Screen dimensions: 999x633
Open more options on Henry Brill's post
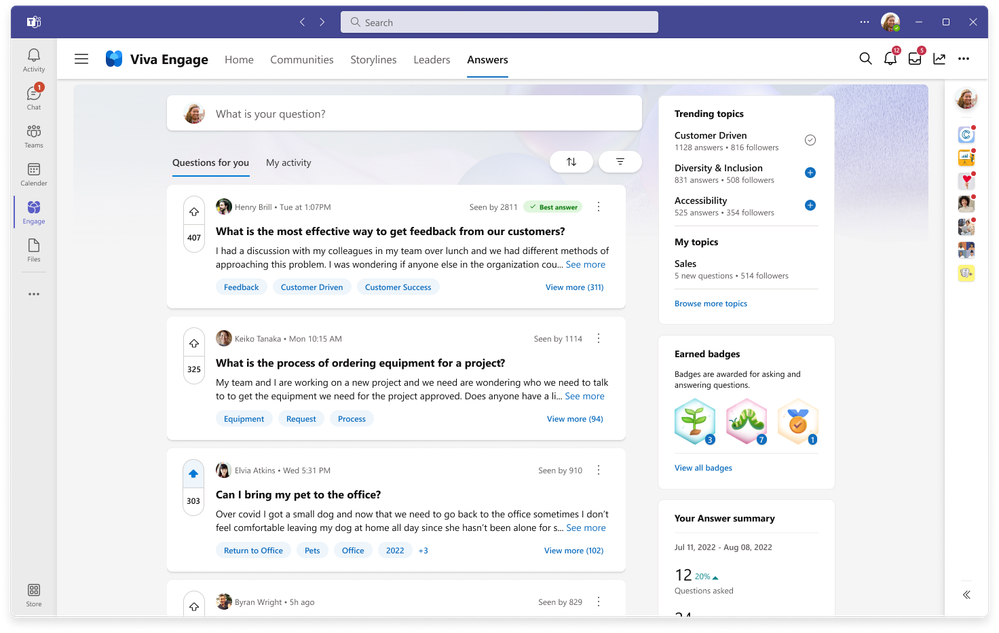(598, 207)
